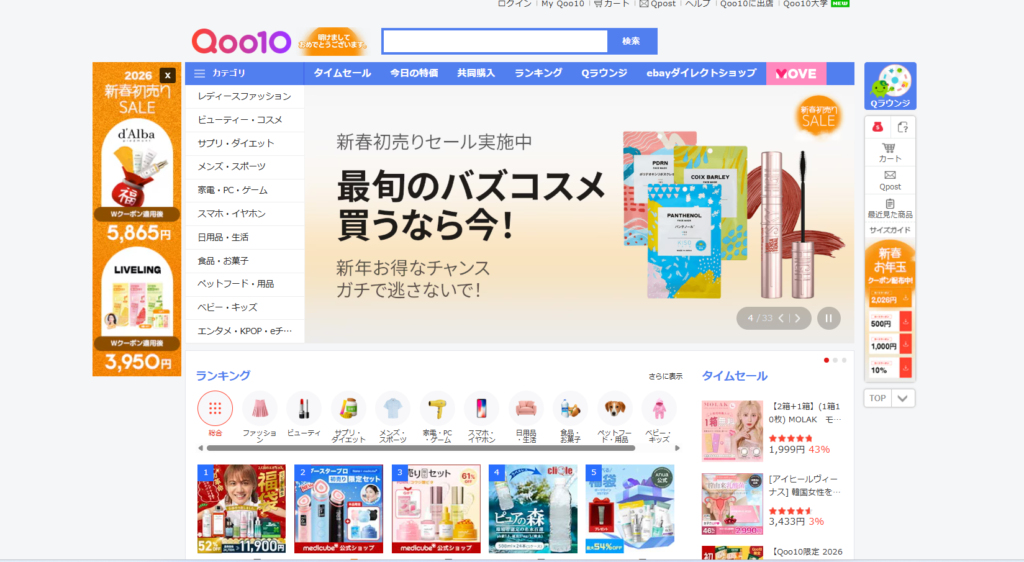Click the ranking category horizontal scrollbar

click(x=421, y=448)
